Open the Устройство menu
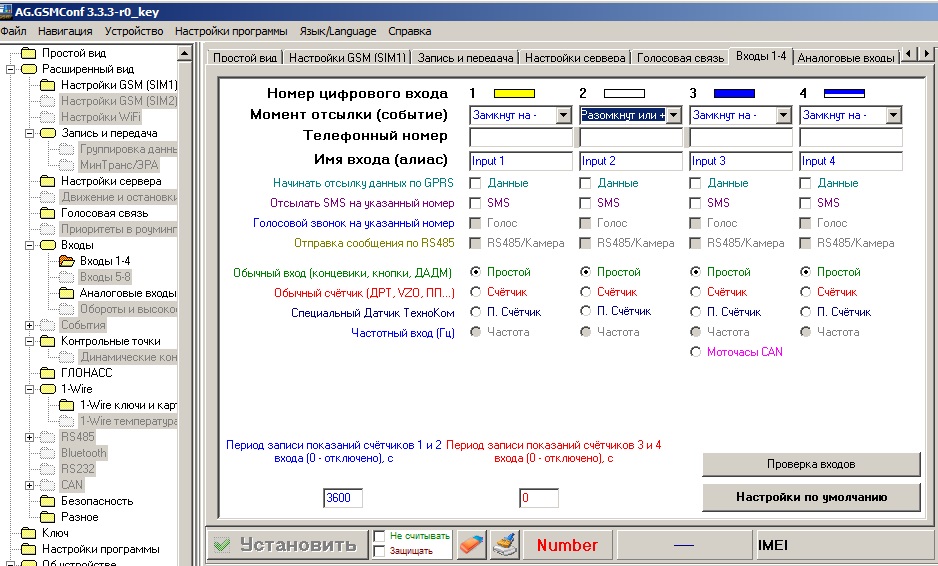This screenshot has height=566, width=938. [134, 31]
